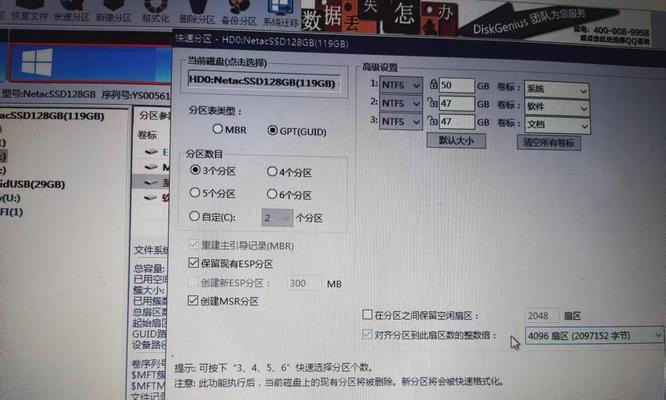666x400 pixels.
Task: Click the 格式化 toolbar icon
Action: pyautogui.click(x=155, y=11)
